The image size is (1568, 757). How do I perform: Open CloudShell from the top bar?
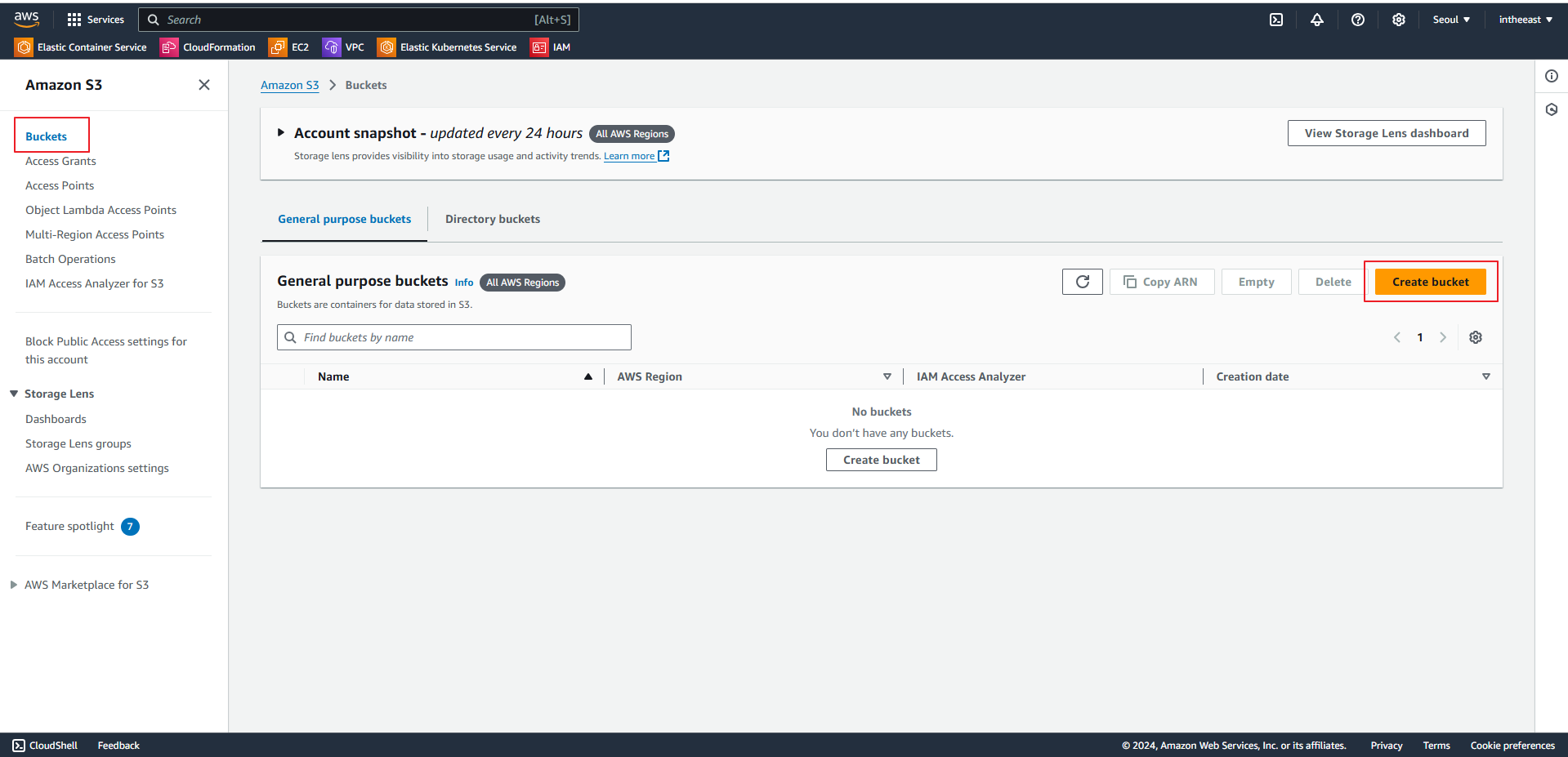click(x=1276, y=20)
